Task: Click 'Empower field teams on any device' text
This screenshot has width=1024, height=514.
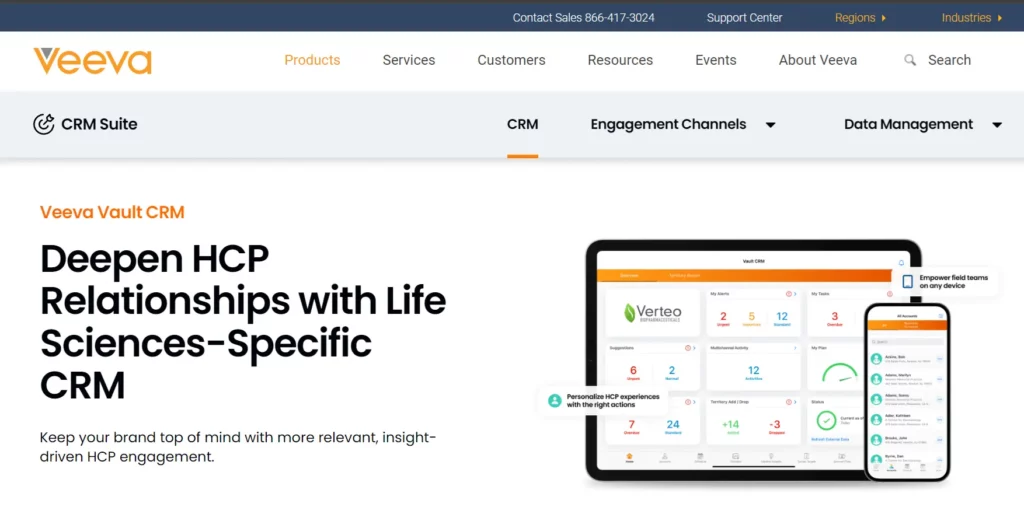Action: pyautogui.click(x=953, y=281)
